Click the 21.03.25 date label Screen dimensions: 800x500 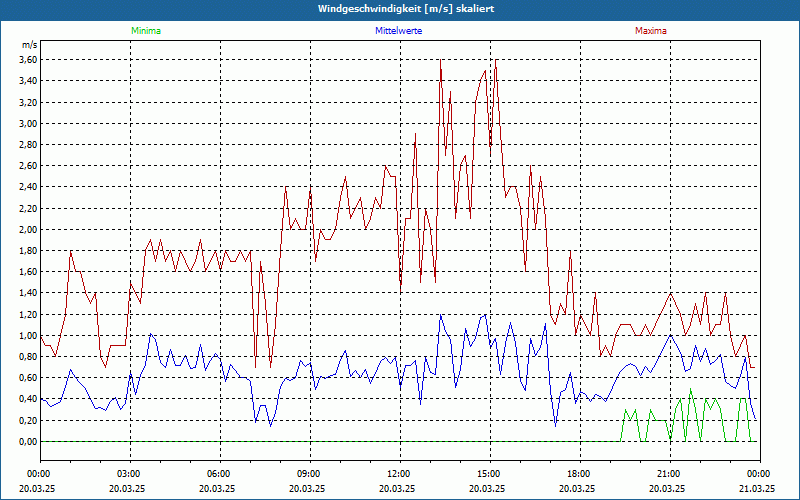[757, 488]
